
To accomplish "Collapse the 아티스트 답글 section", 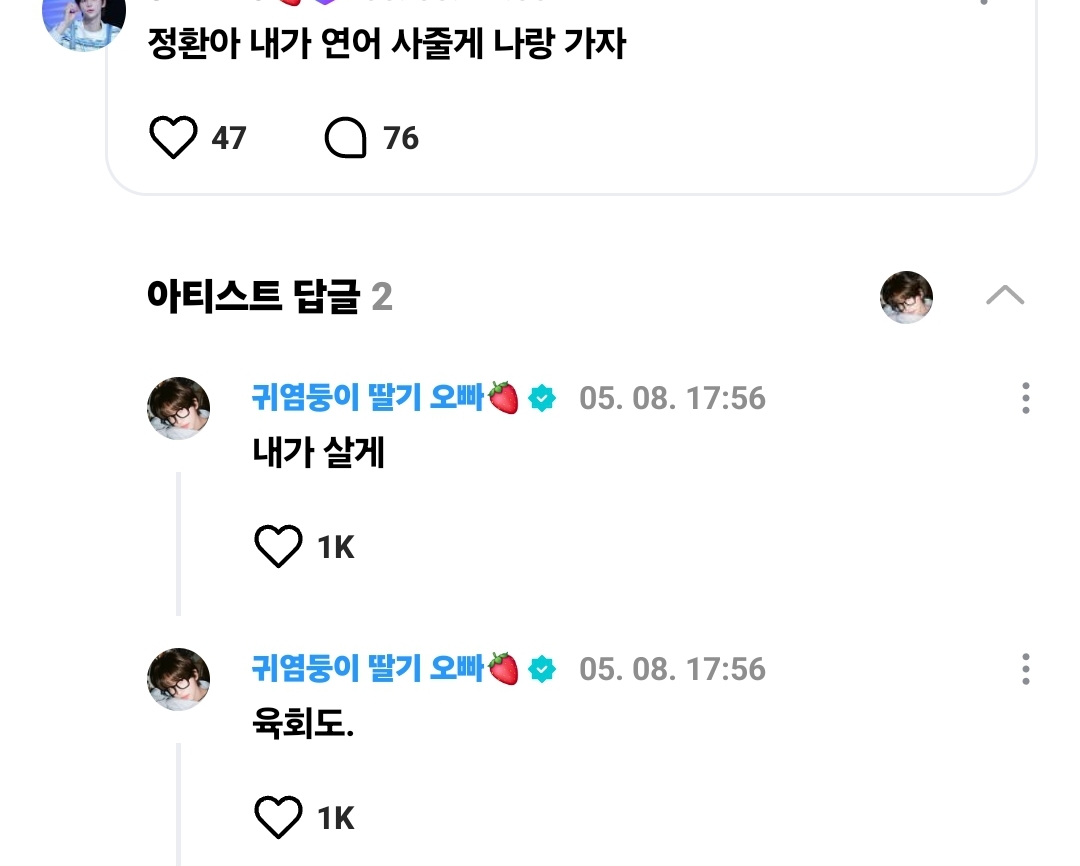I will coord(1004,295).
